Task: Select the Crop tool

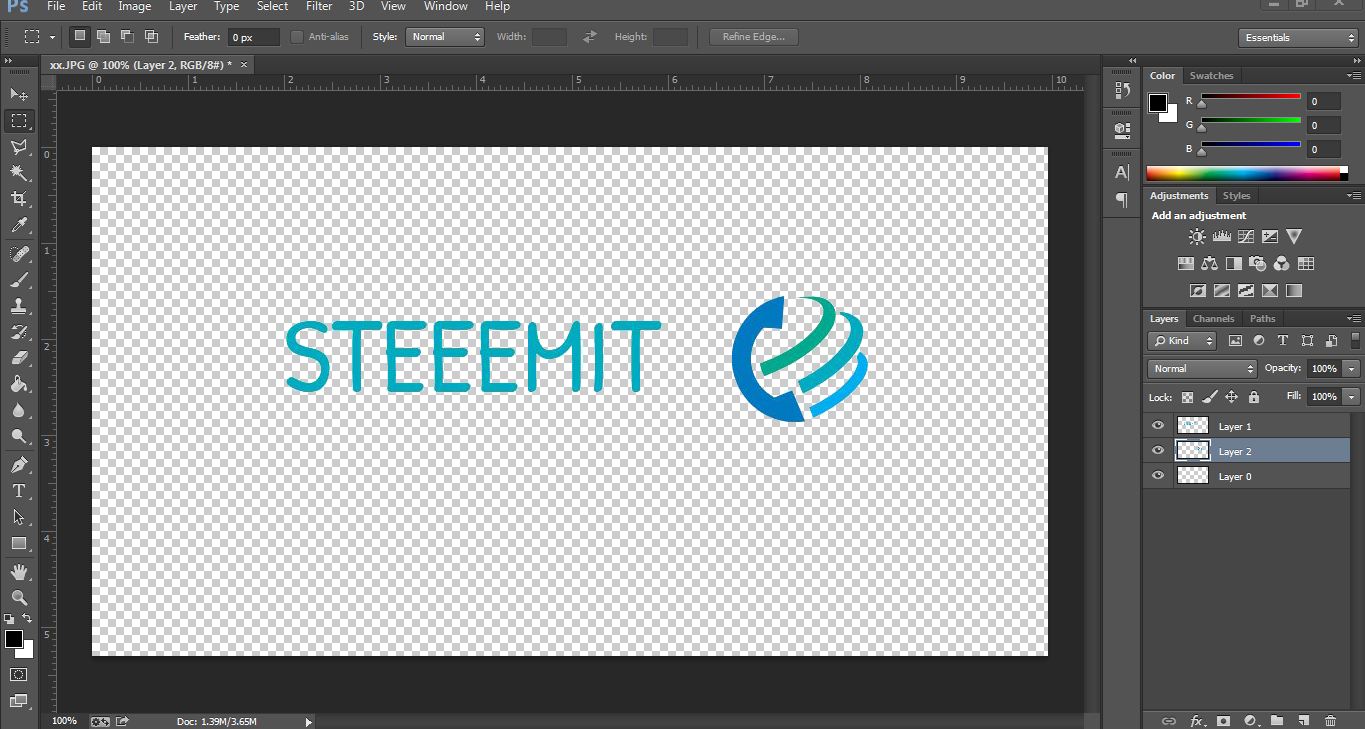Action: tap(18, 200)
